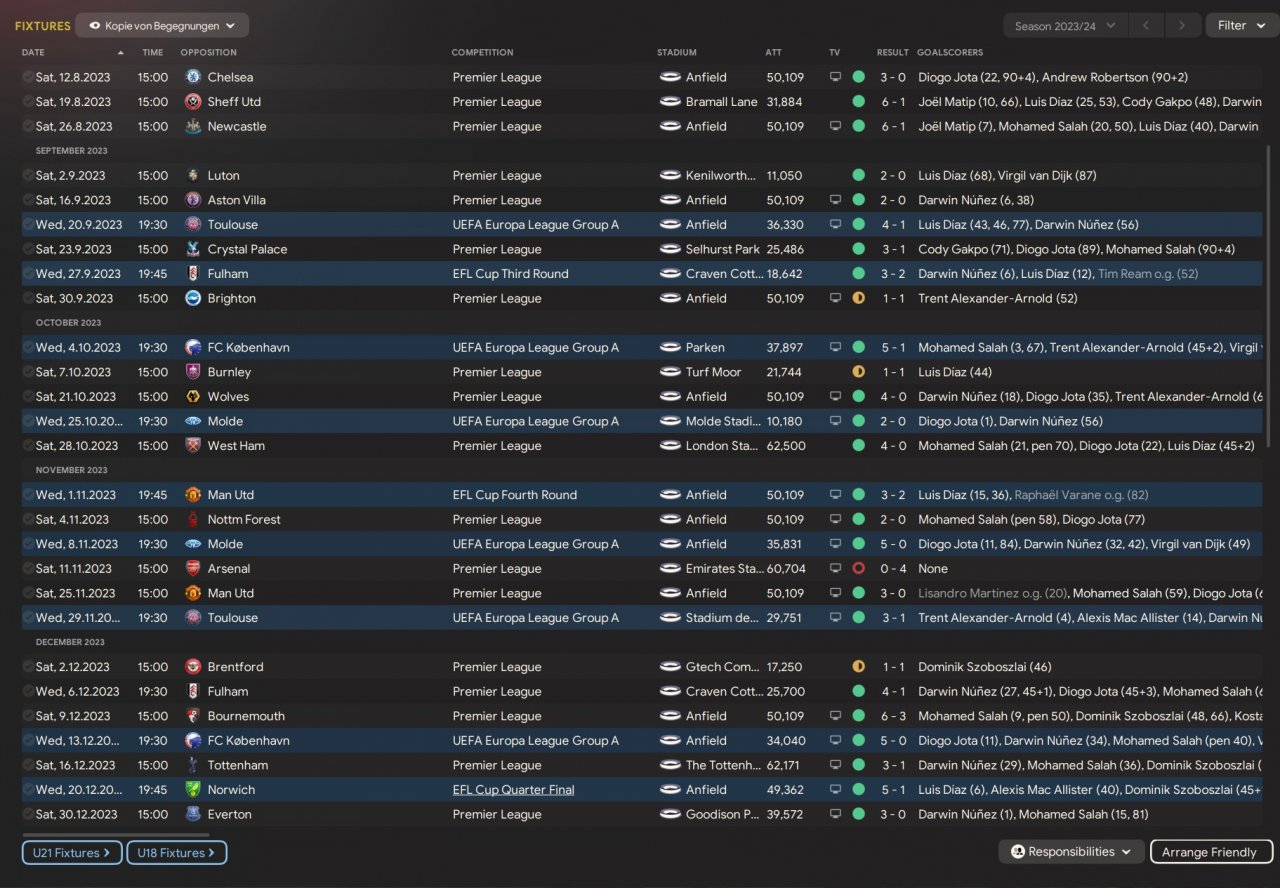The width and height of the screenshot is (1280, 888).
Task: Click the green win indicator in Everton row
Action: [x=858, y=814]
